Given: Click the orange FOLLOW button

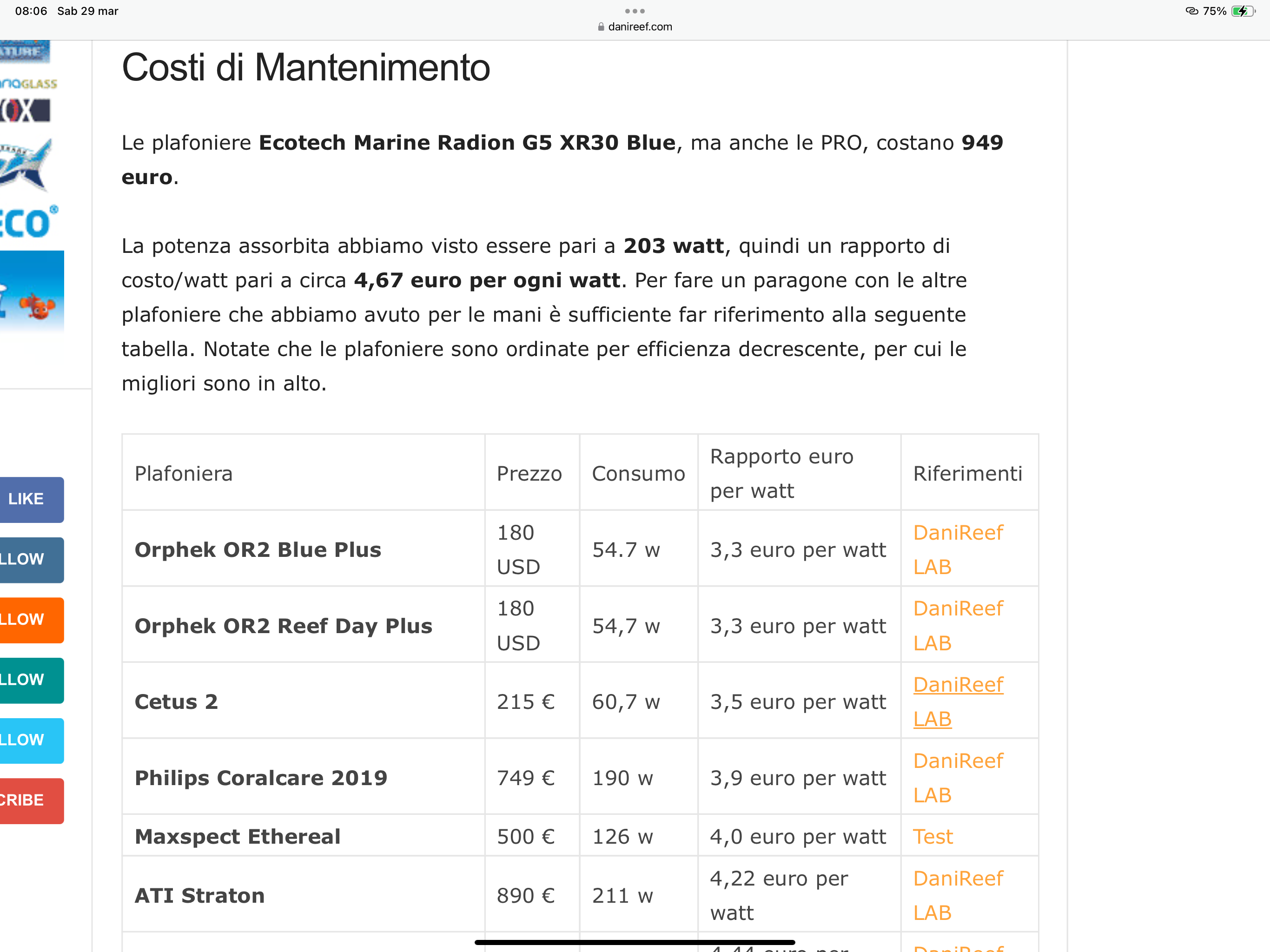Looking at the screenshot, I should click(x=32, y=620).
